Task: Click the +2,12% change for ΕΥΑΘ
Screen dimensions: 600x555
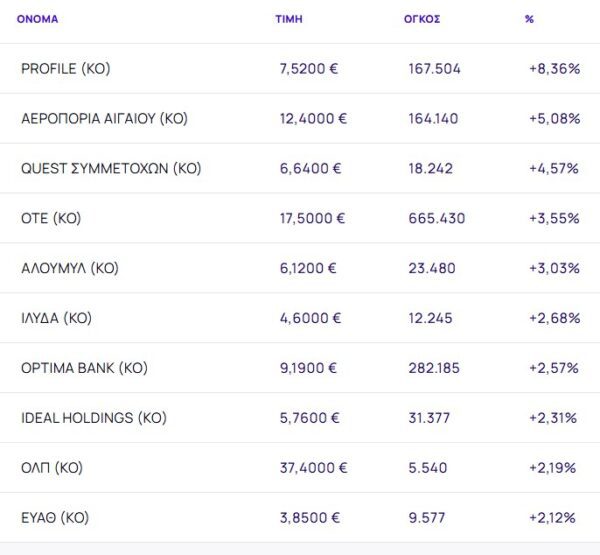Action: pyautogui.click(x=553, y=518)
